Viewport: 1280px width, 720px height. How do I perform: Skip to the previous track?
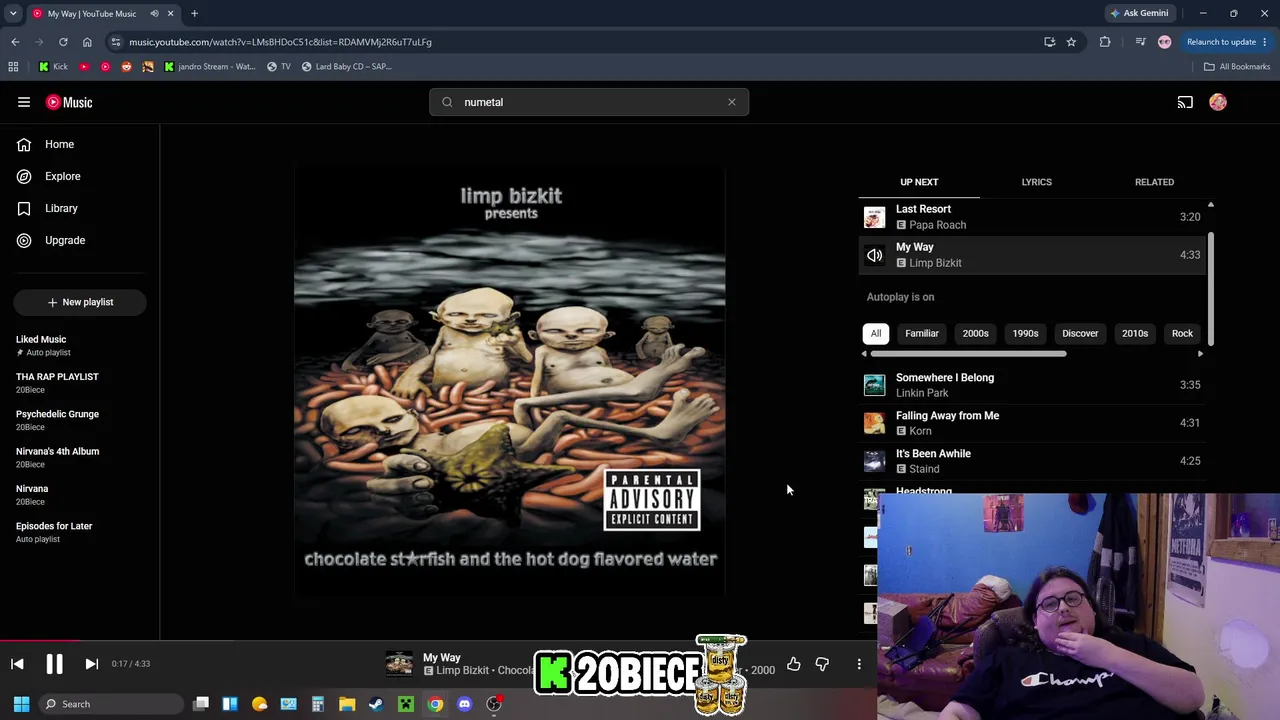pos(17,664)
